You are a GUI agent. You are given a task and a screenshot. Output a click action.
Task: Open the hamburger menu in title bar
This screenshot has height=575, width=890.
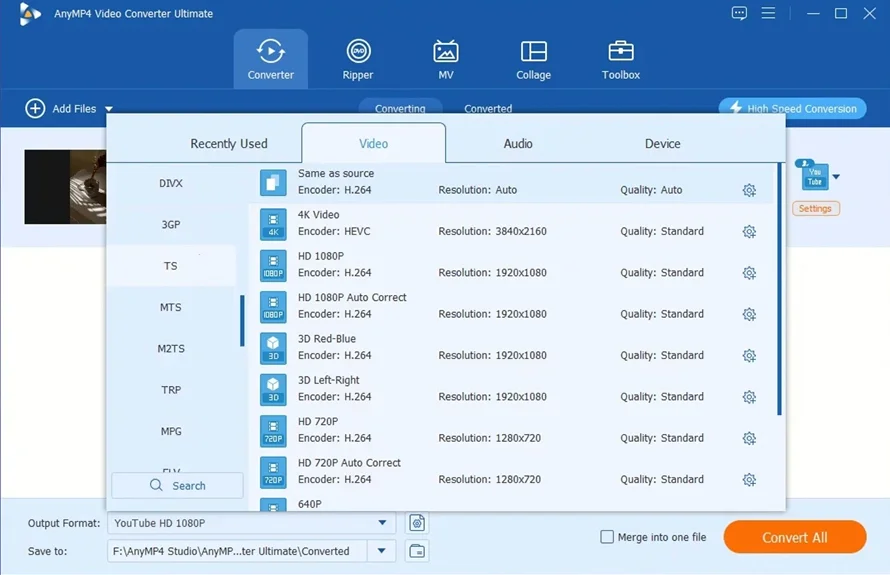pos(768,12)
